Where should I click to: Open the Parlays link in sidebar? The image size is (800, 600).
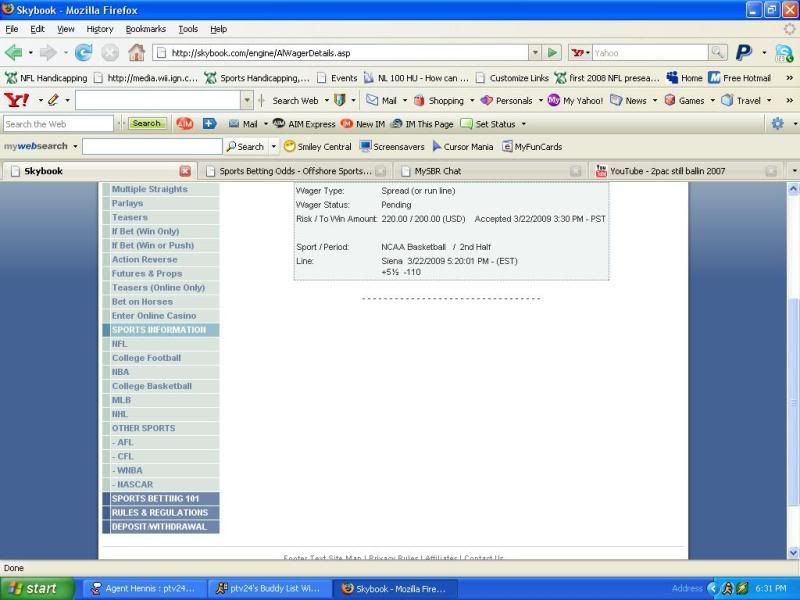click(128, 203)
